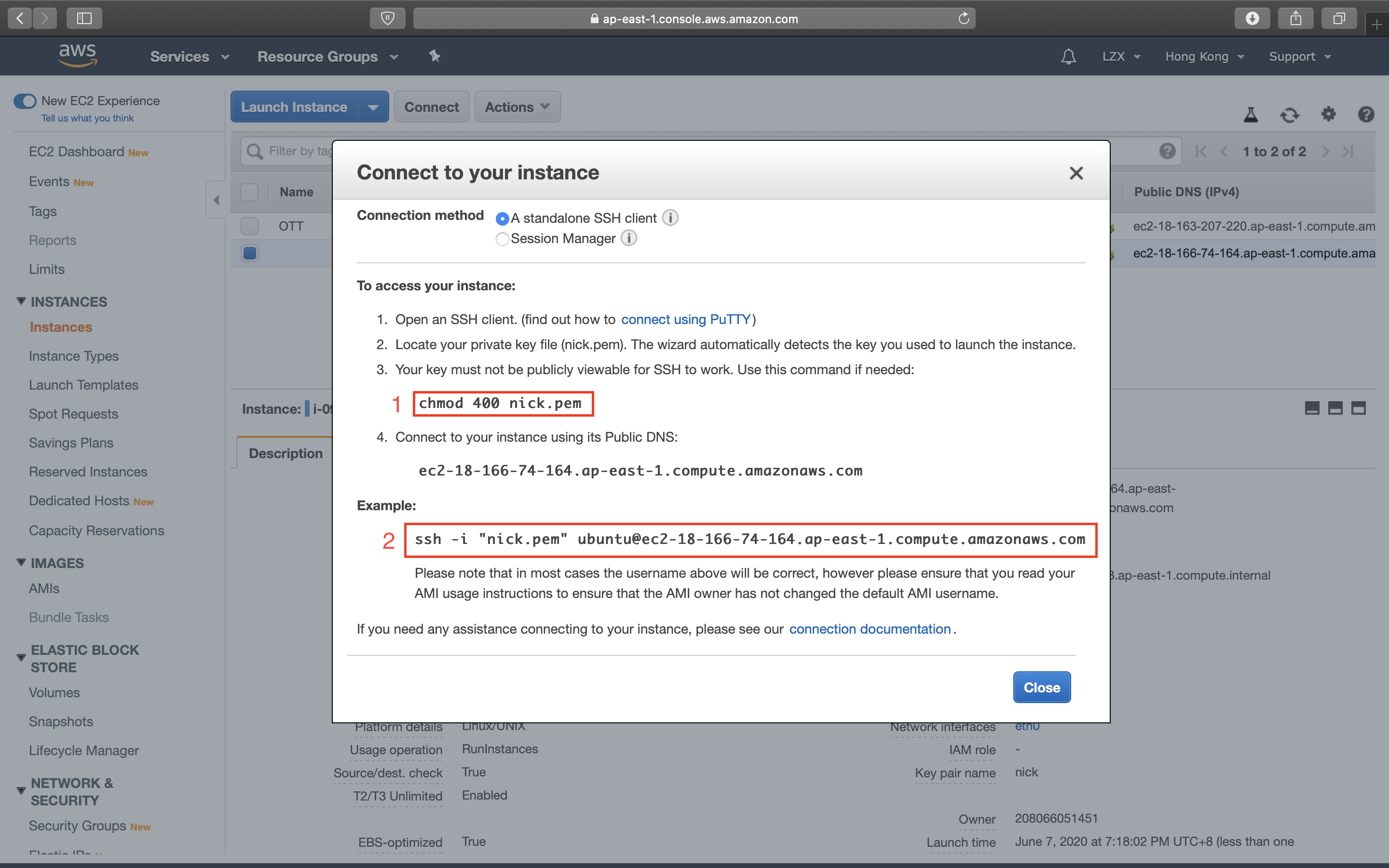The image size is (1389, 868).
Task: Open Security Groups in sidebar
Action: [78, 826]
